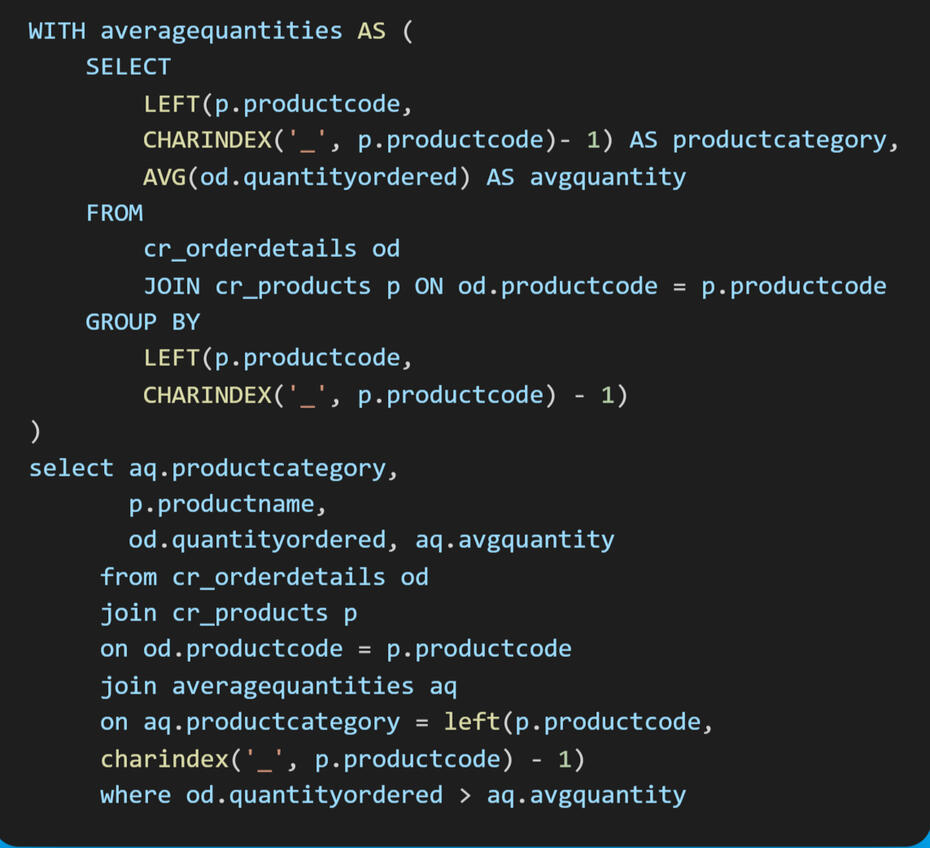Click the lowercase charindex function name

tap(164, 759)
